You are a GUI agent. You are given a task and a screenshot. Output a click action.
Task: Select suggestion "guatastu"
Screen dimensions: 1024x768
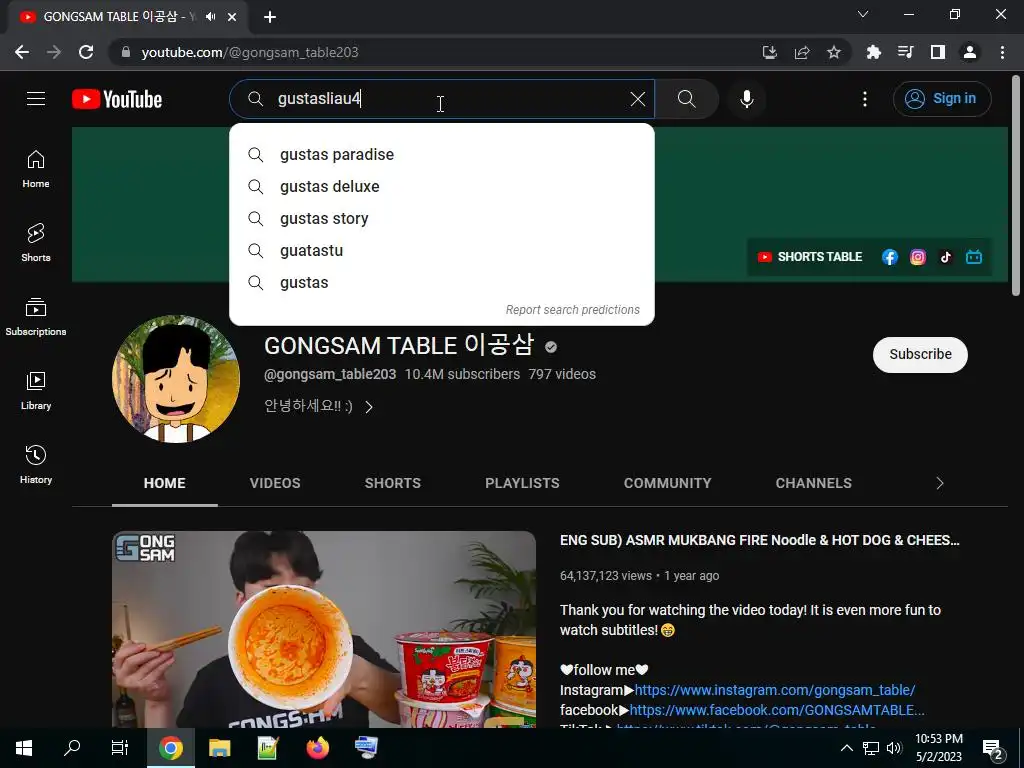pos(441,251)
